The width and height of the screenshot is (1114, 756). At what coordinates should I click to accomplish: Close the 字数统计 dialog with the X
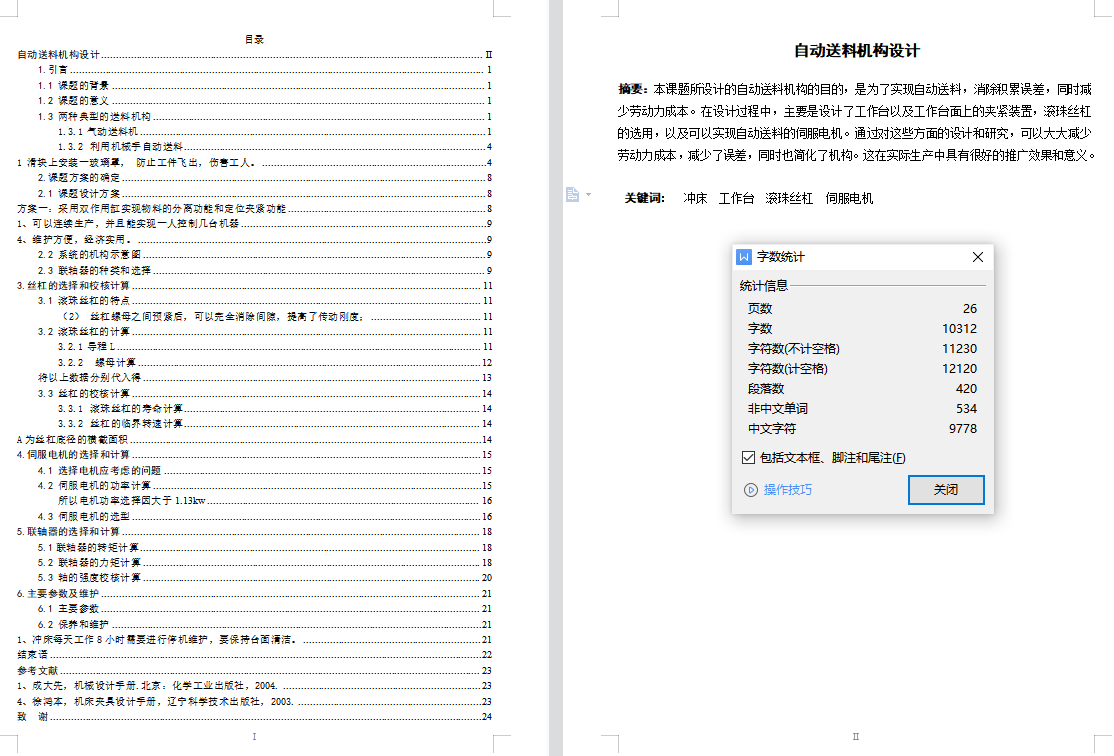(978, 257)
